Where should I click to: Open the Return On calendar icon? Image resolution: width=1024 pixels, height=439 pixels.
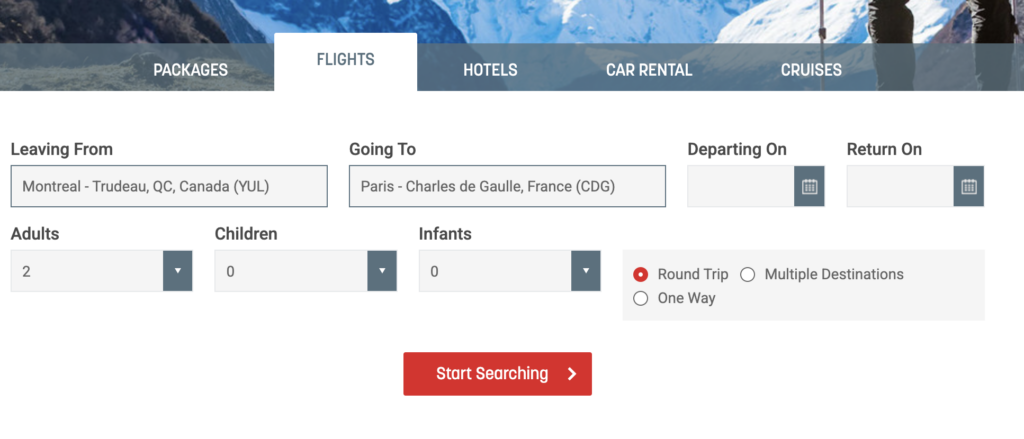(968, 186)
